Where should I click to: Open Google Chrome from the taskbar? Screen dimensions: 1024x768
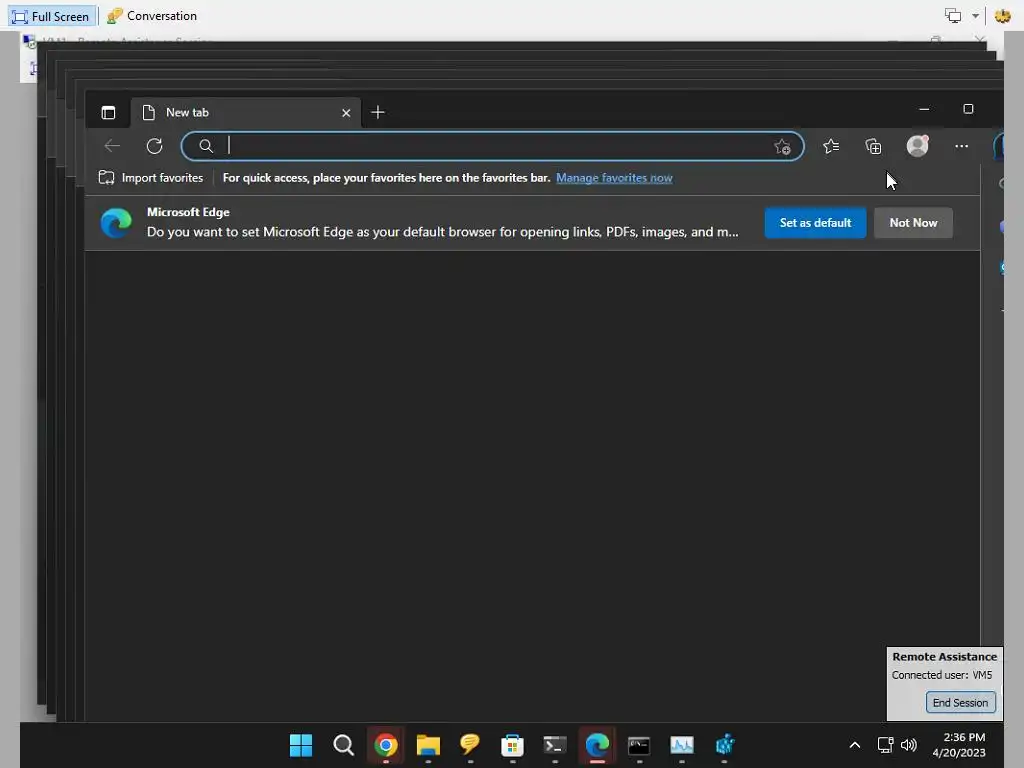coord(385,745)
